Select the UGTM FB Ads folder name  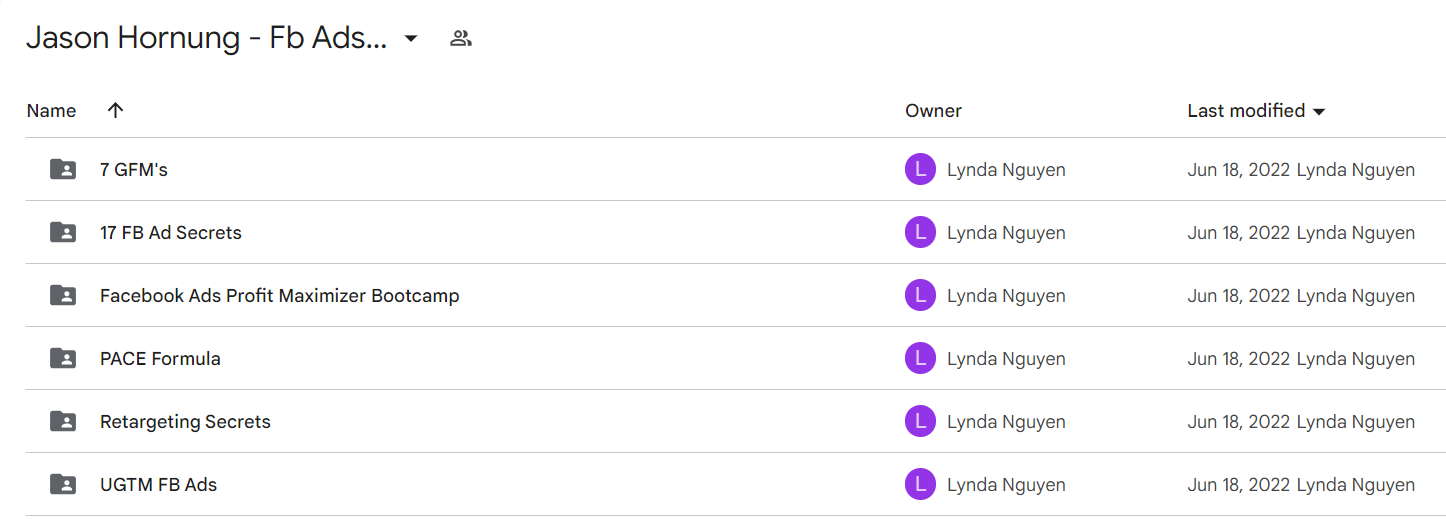coord(158,484)
